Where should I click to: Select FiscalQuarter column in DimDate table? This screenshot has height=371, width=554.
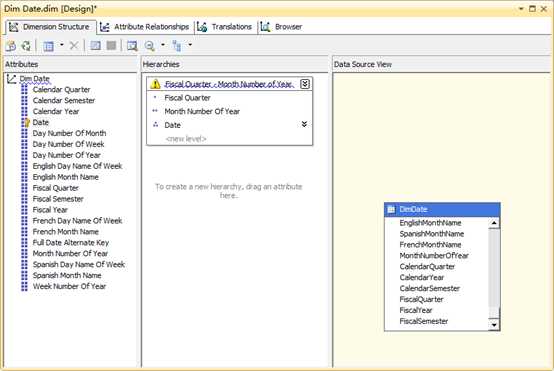pos(421,300)
